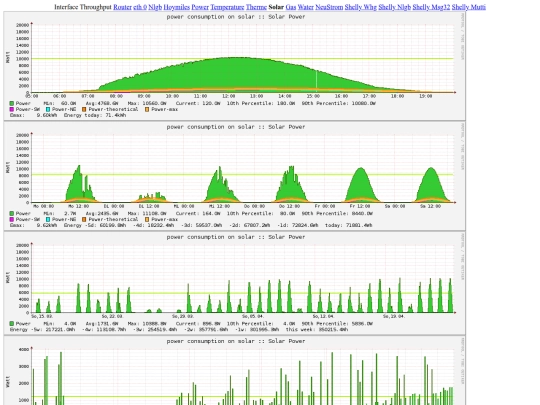The image size is (540, 405).
Task: Open the Therme link
Action: point(256,7)
